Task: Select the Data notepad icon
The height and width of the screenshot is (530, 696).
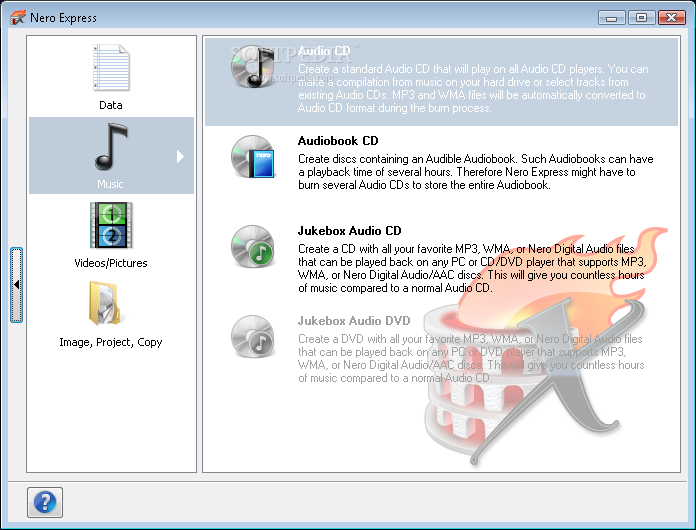Action: (110, 69)
